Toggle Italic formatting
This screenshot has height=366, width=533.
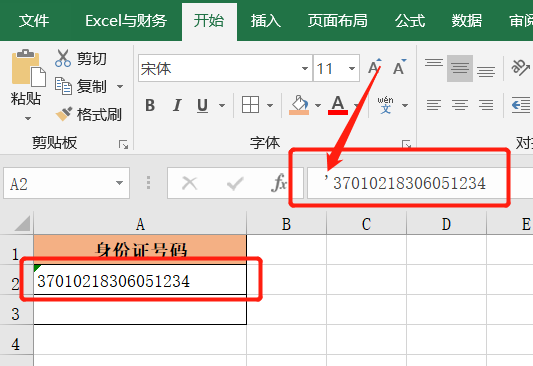(x=177, y=105)
